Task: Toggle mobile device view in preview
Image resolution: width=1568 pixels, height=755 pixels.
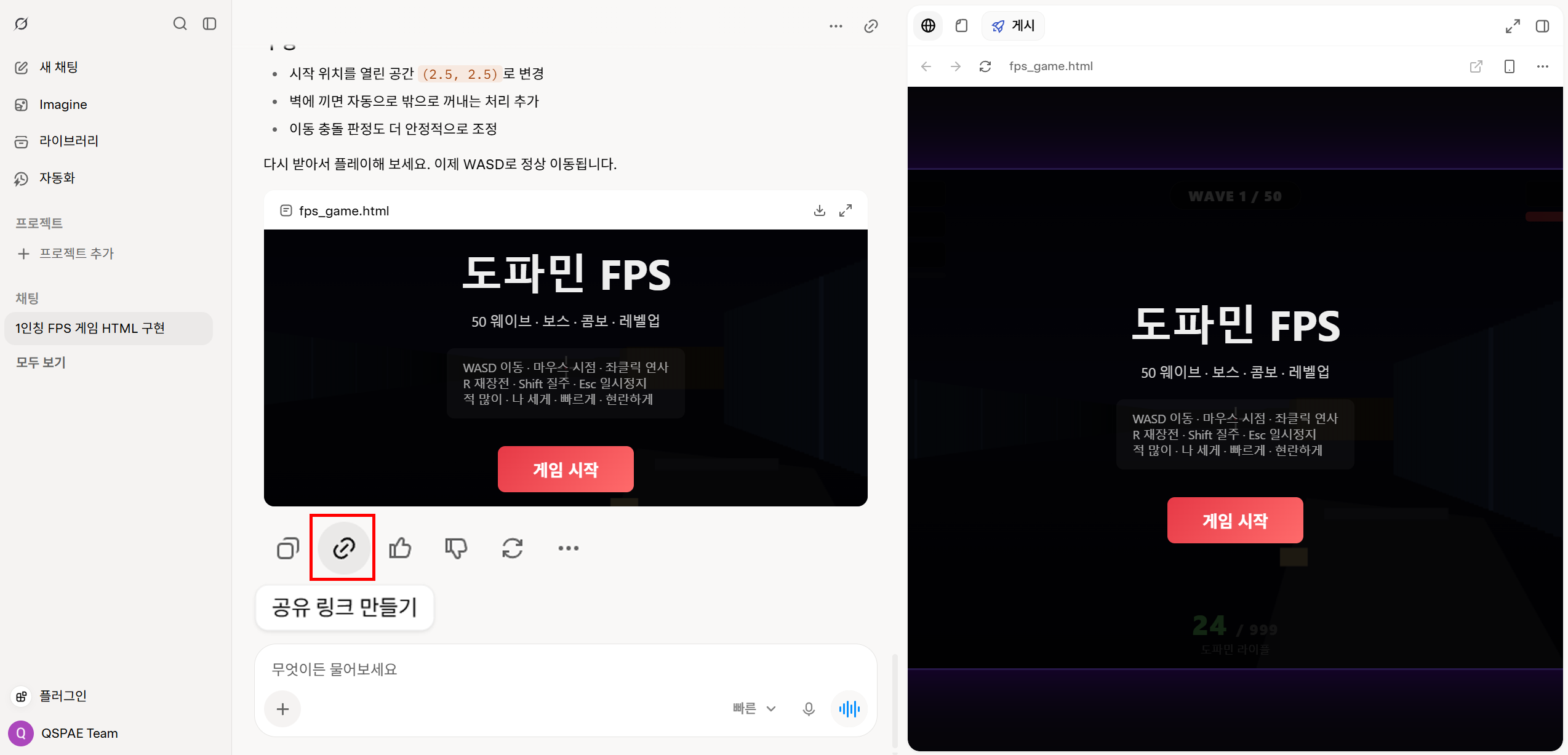Action: click(1509, 66)
